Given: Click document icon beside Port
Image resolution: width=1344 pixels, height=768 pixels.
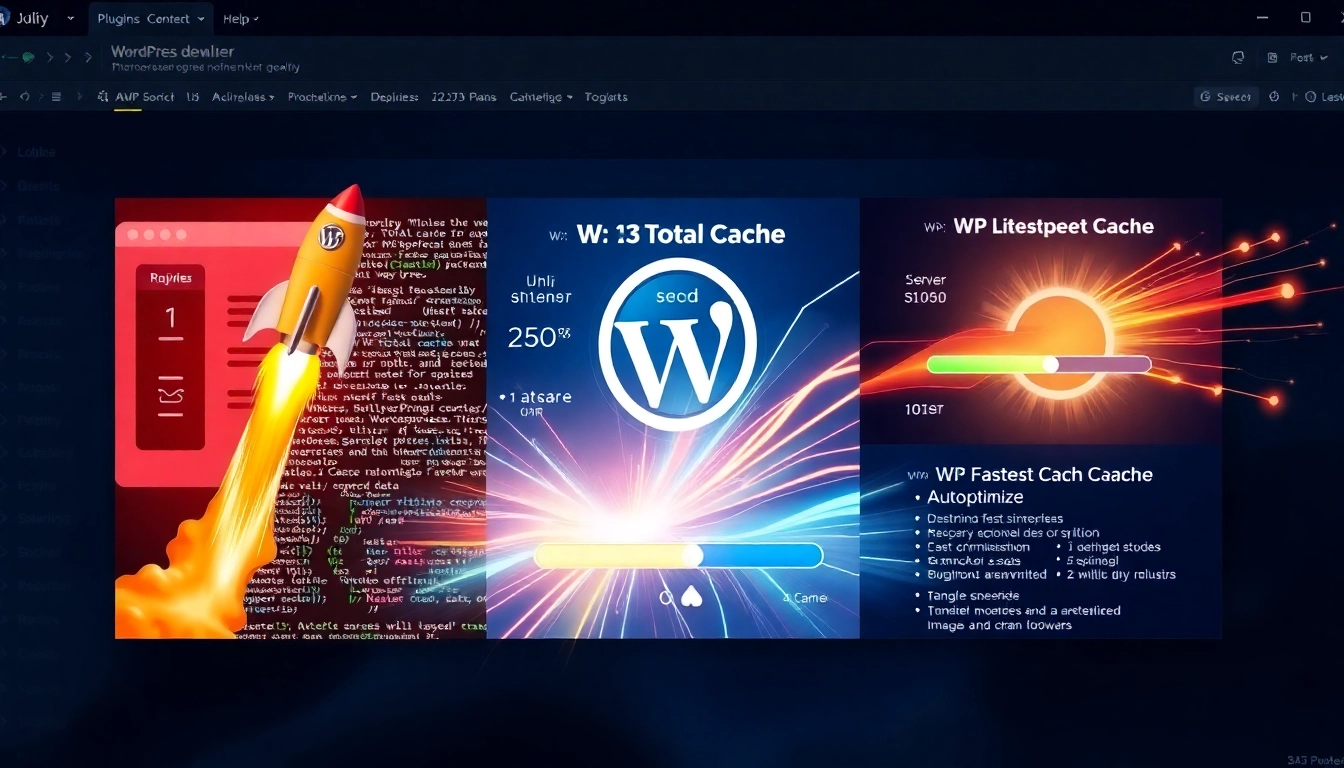Looking at the screenshot, I should pos(1272,58).
